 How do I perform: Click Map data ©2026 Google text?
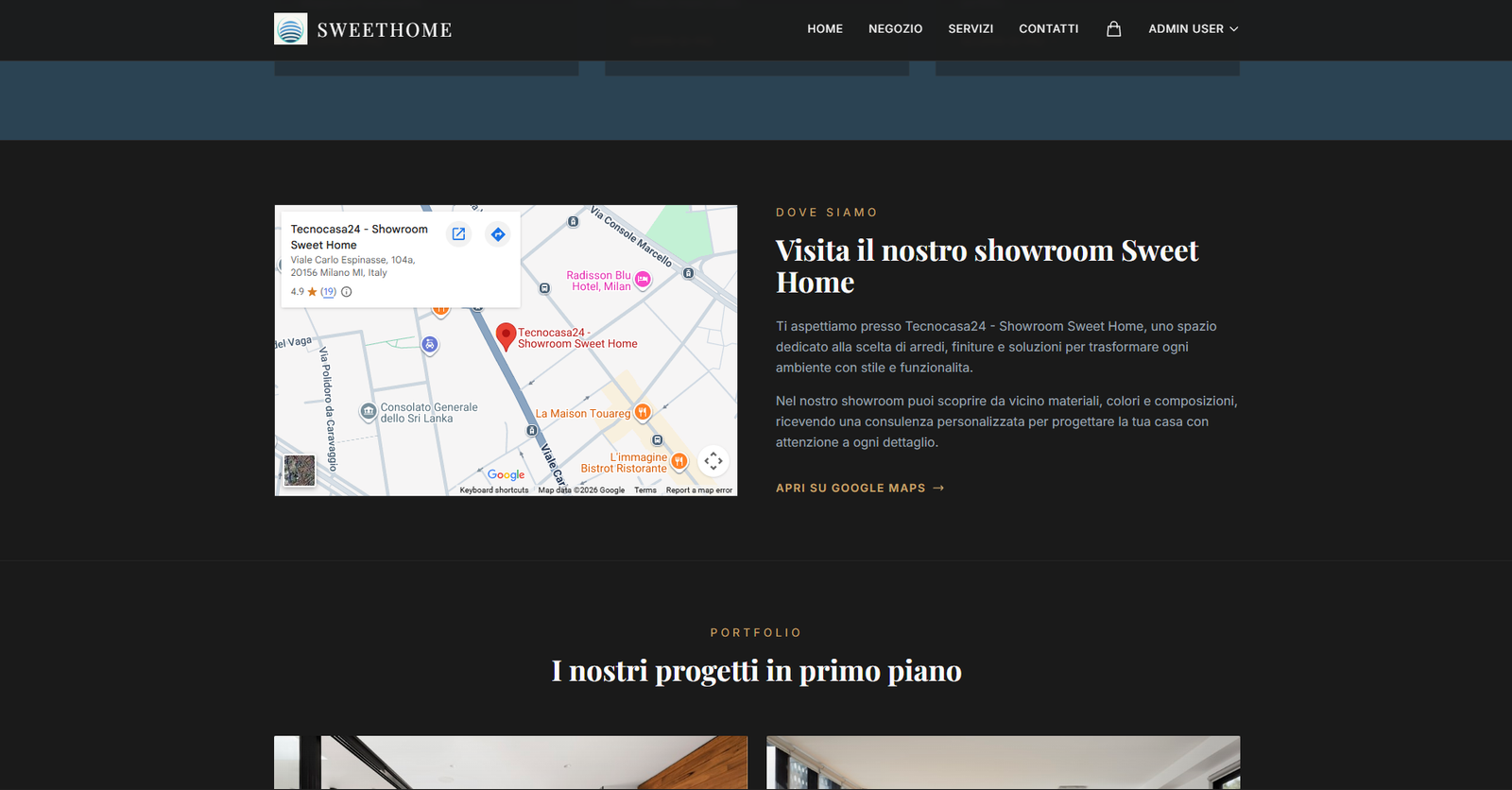click(581, 490)
